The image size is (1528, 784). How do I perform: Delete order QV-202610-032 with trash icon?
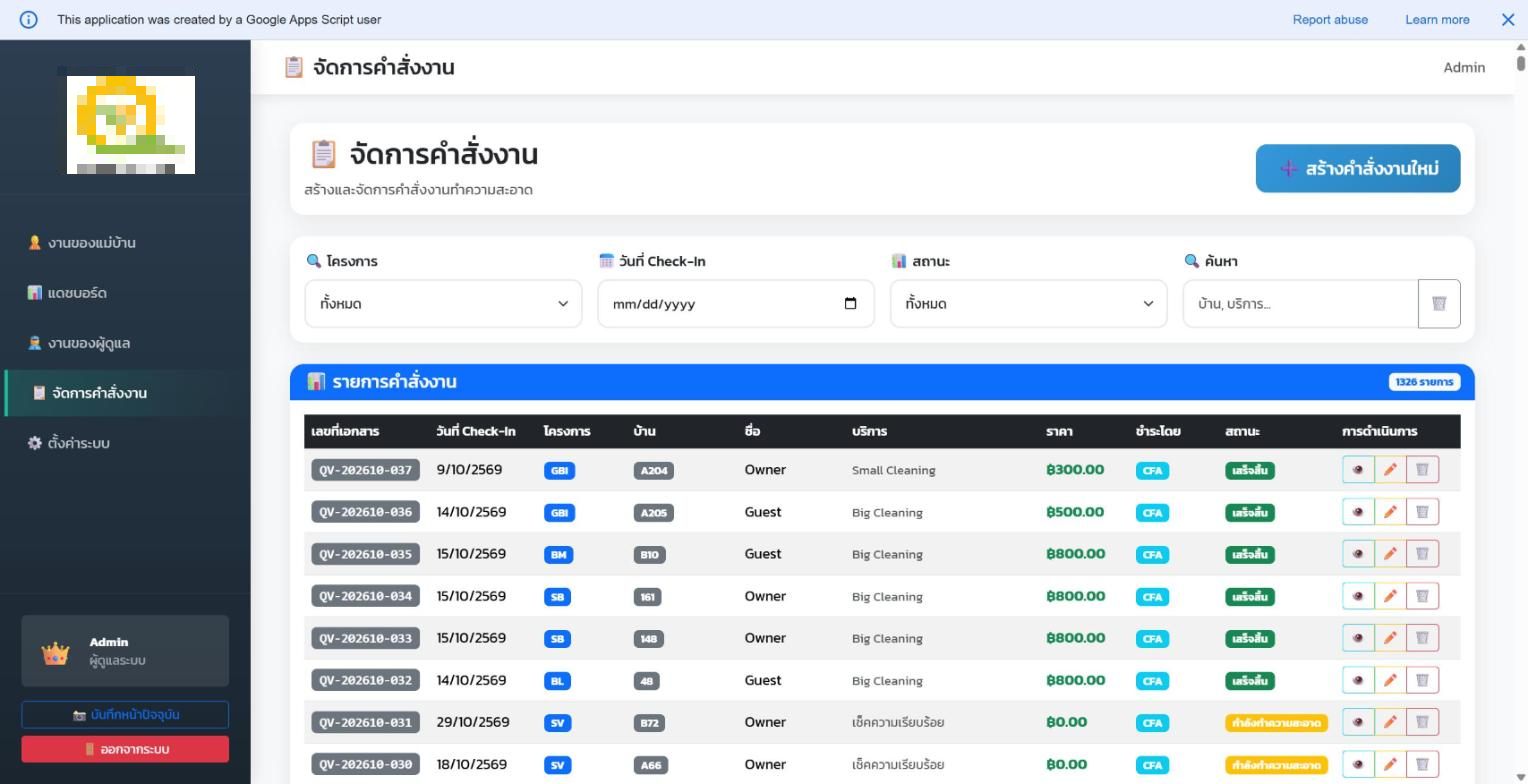[1422, 680]
